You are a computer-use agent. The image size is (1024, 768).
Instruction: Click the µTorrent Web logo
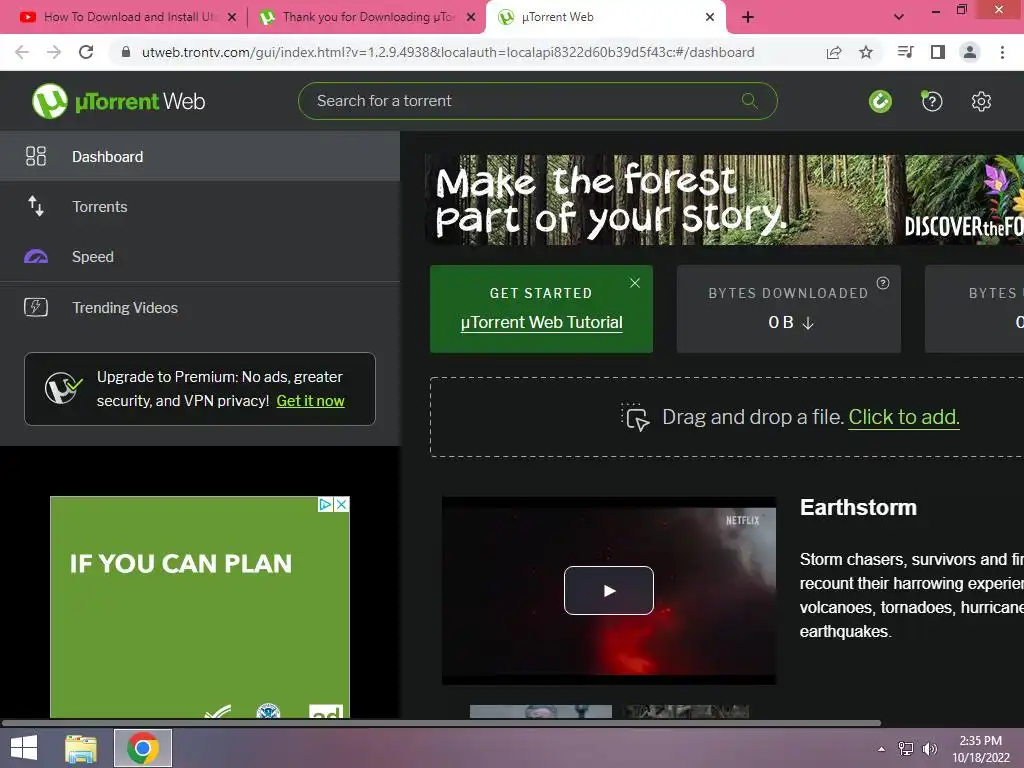click(119, 101)
